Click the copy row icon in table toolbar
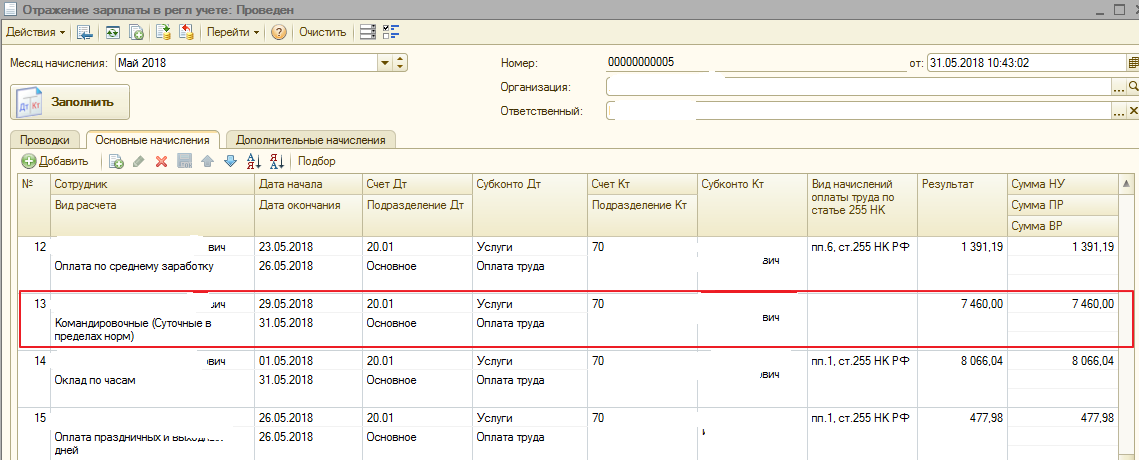The width and height of the screenshot is (1139, 460). [116, 161]
